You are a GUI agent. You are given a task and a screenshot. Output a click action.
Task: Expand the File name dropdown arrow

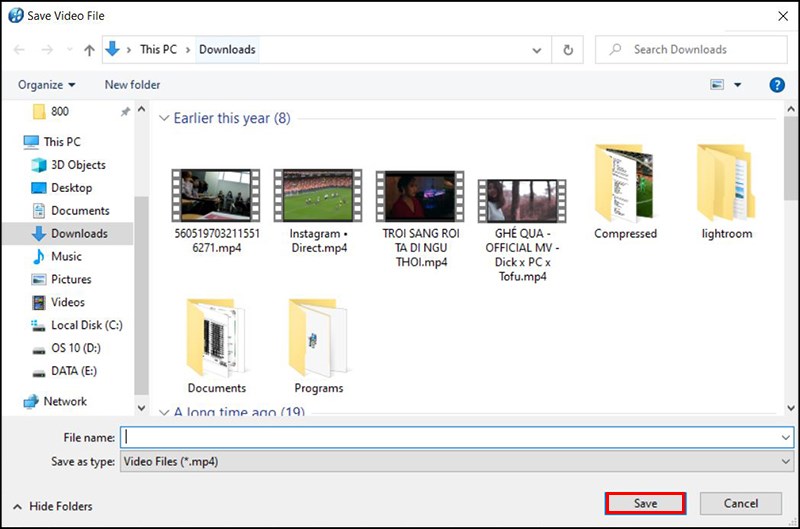785,437
